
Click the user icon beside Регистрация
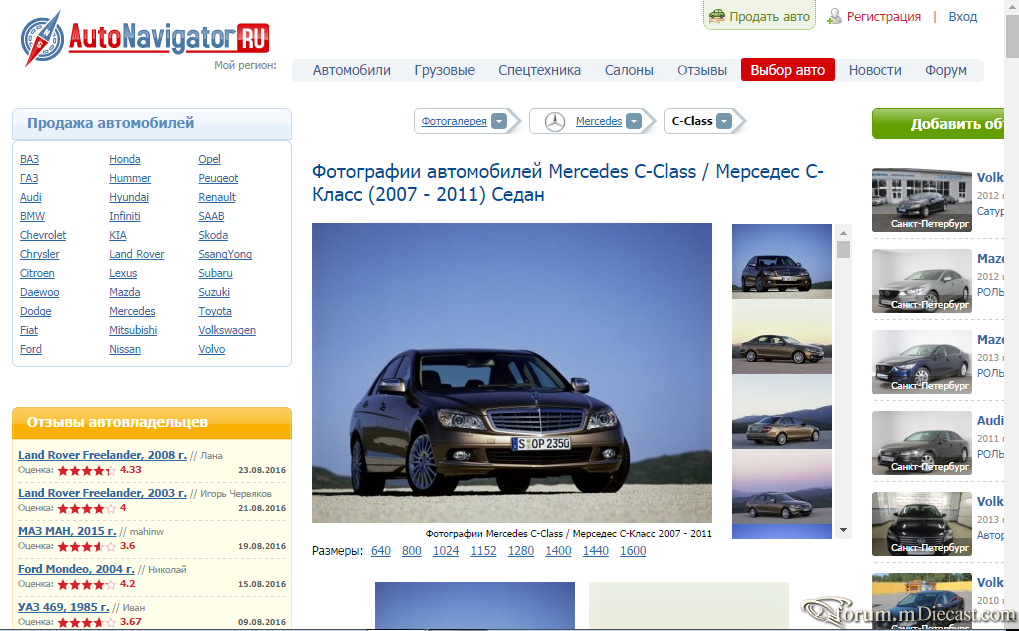[834, 16]
